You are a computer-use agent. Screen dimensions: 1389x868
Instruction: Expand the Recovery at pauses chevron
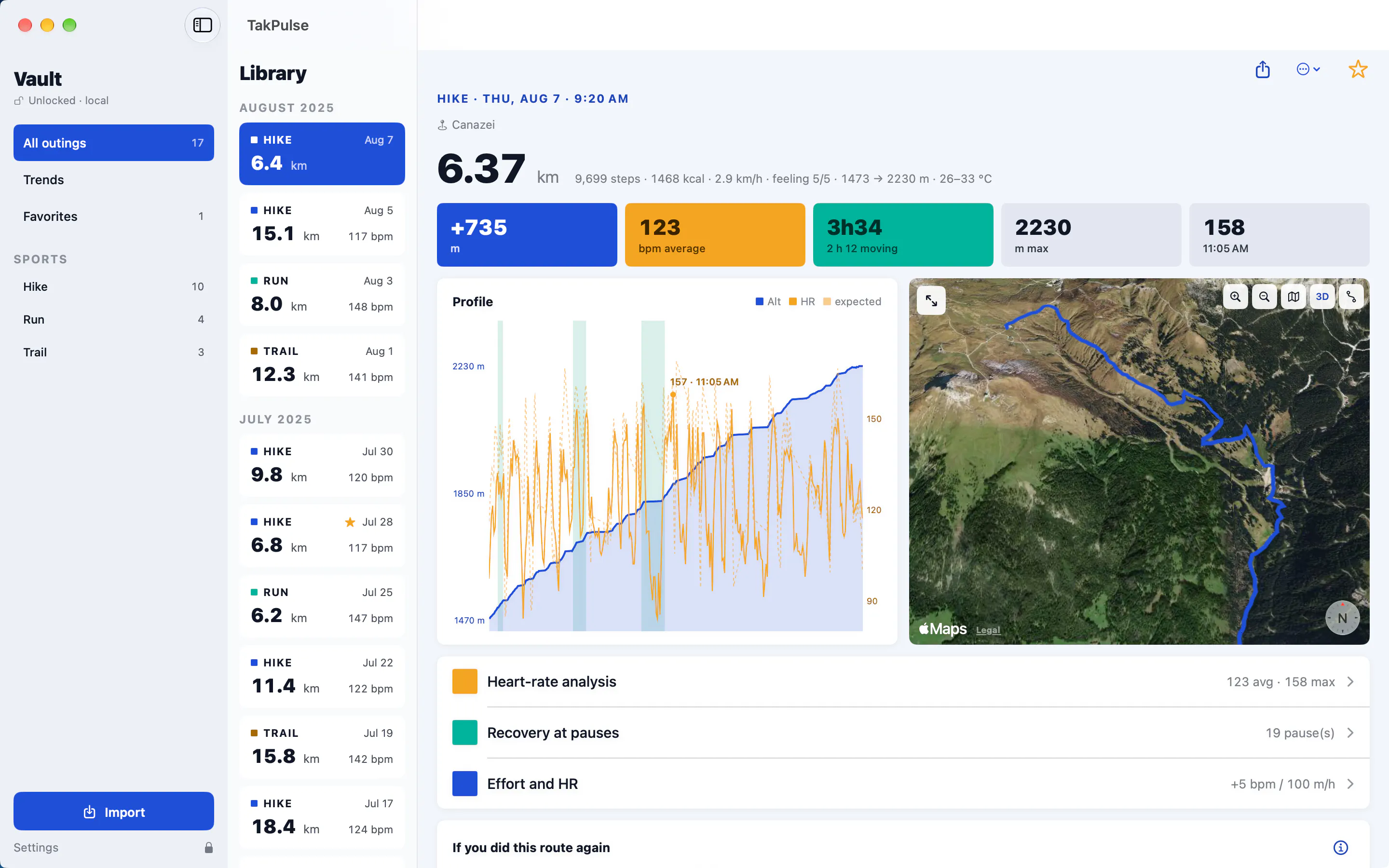[1350, 732]
